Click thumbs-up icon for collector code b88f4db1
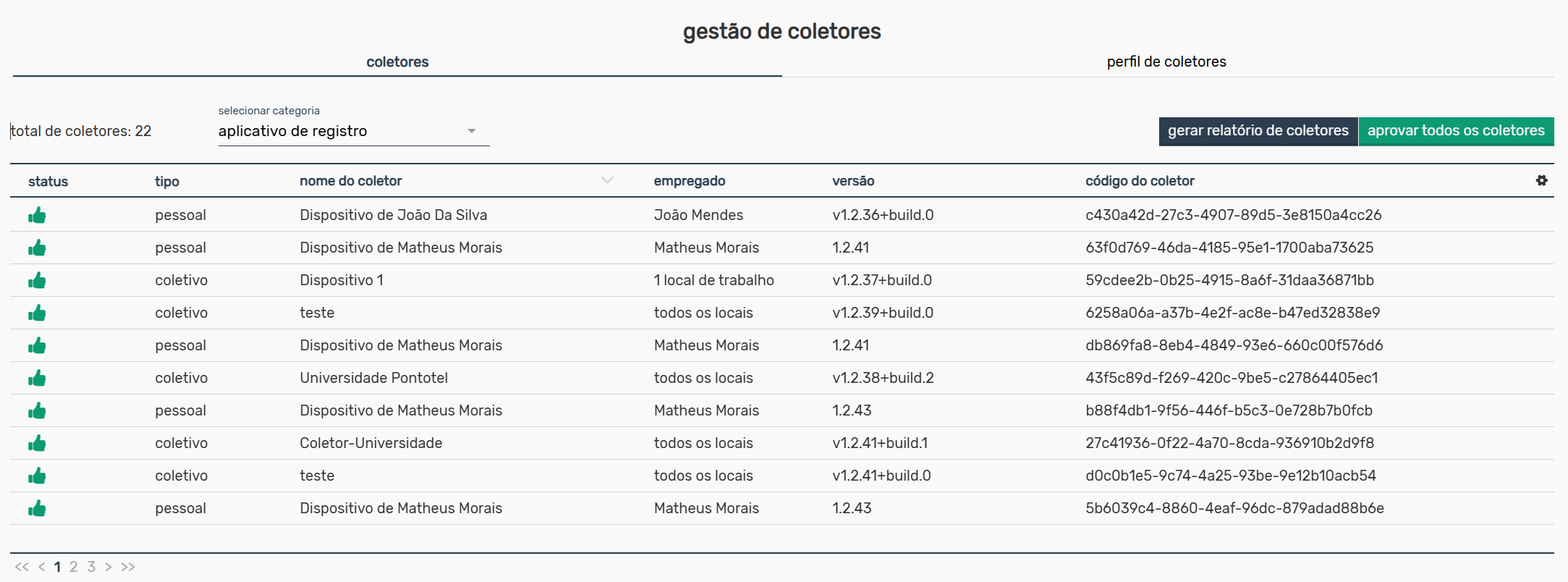 pyautogui.click(x=37, y=410)
